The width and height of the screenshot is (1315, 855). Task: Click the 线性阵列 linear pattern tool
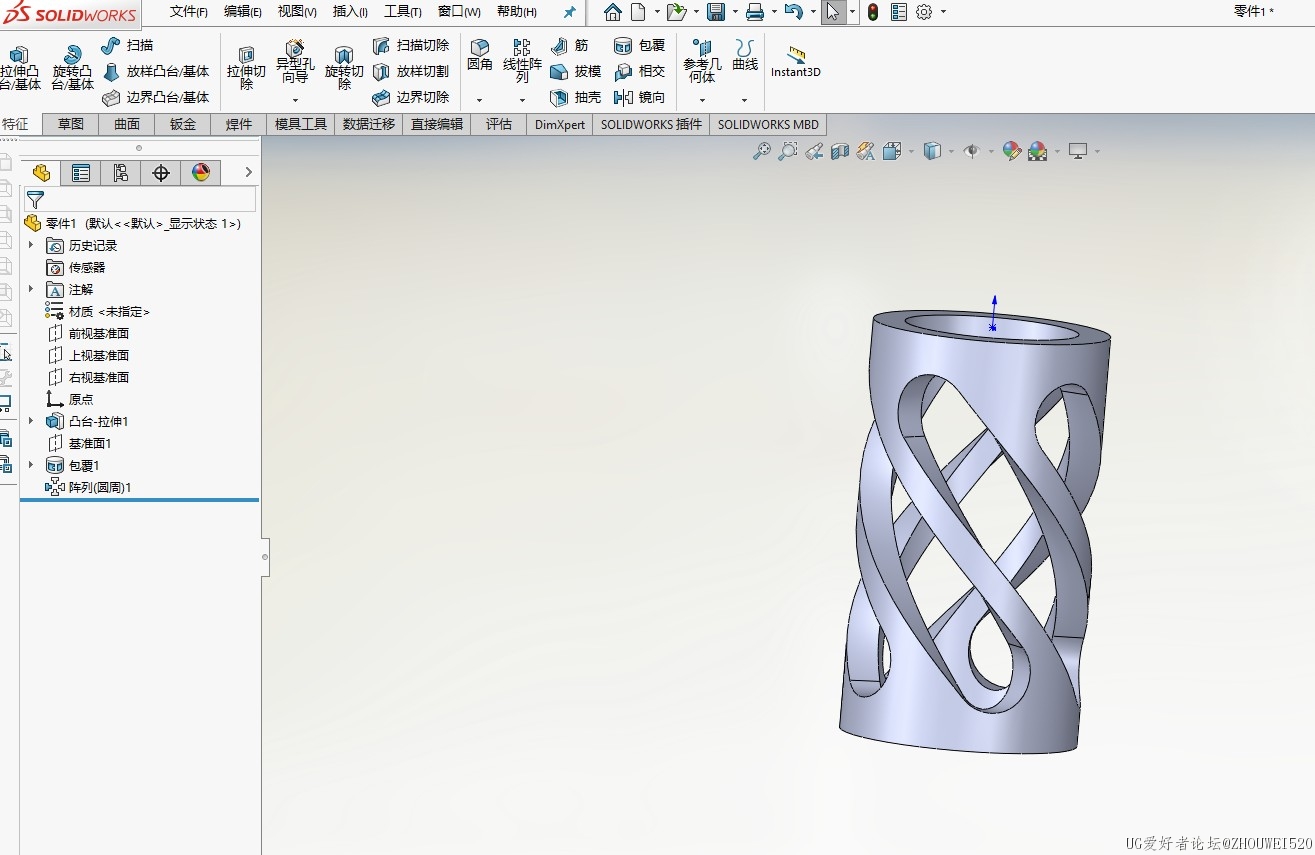tap(522, 62)
